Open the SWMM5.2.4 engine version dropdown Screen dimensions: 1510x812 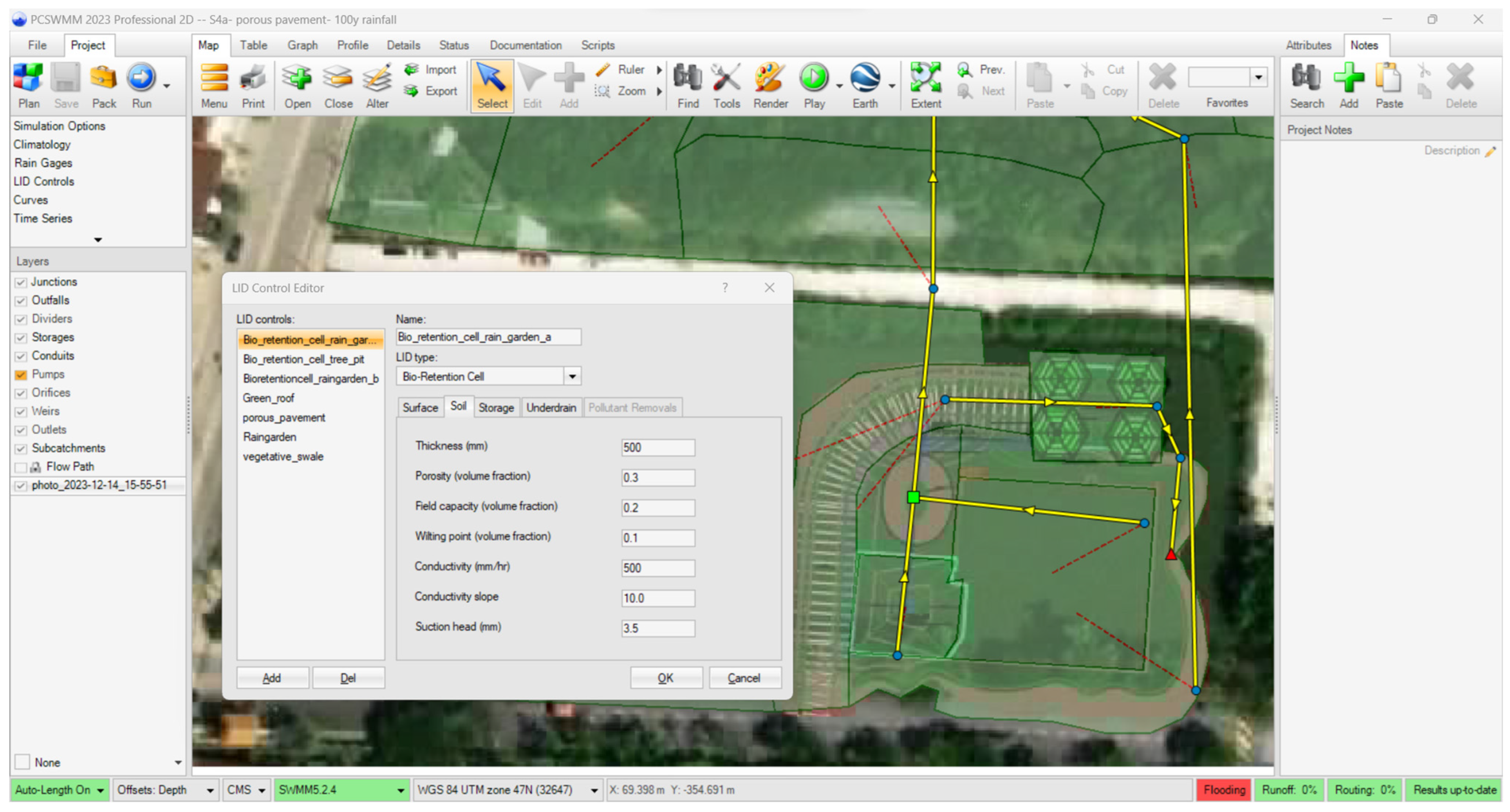point(400,790)
